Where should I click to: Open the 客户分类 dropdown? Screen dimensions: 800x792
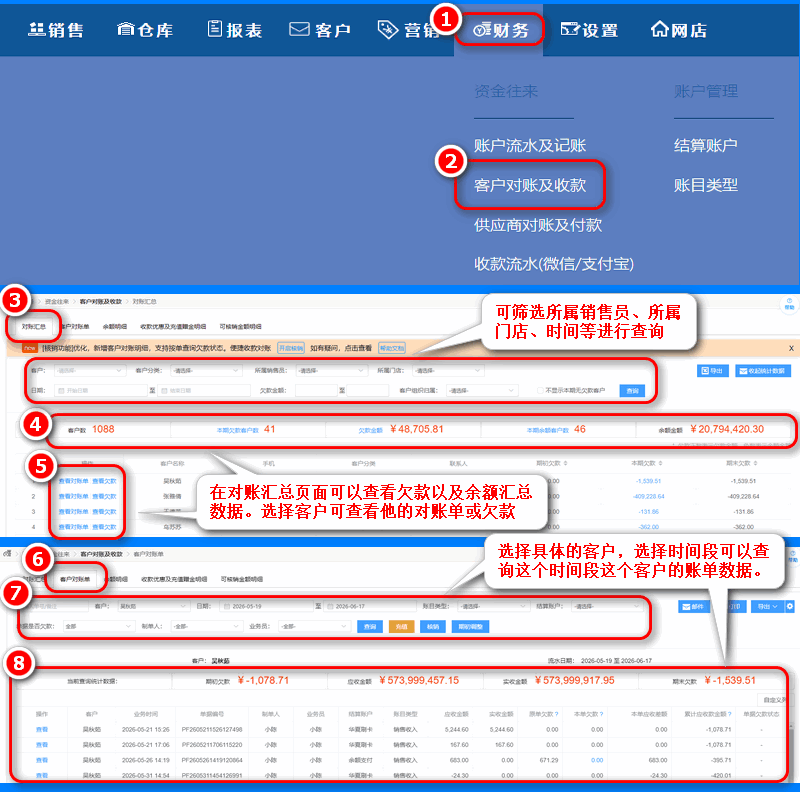point(206,370)
